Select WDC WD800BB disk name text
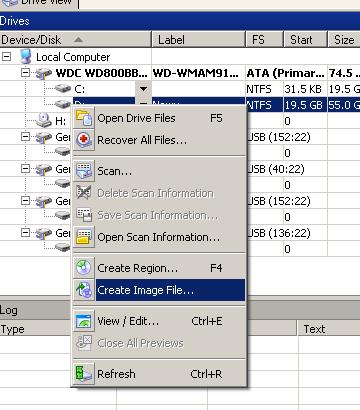This screenshot has width=360, height=410. (101, 73)
